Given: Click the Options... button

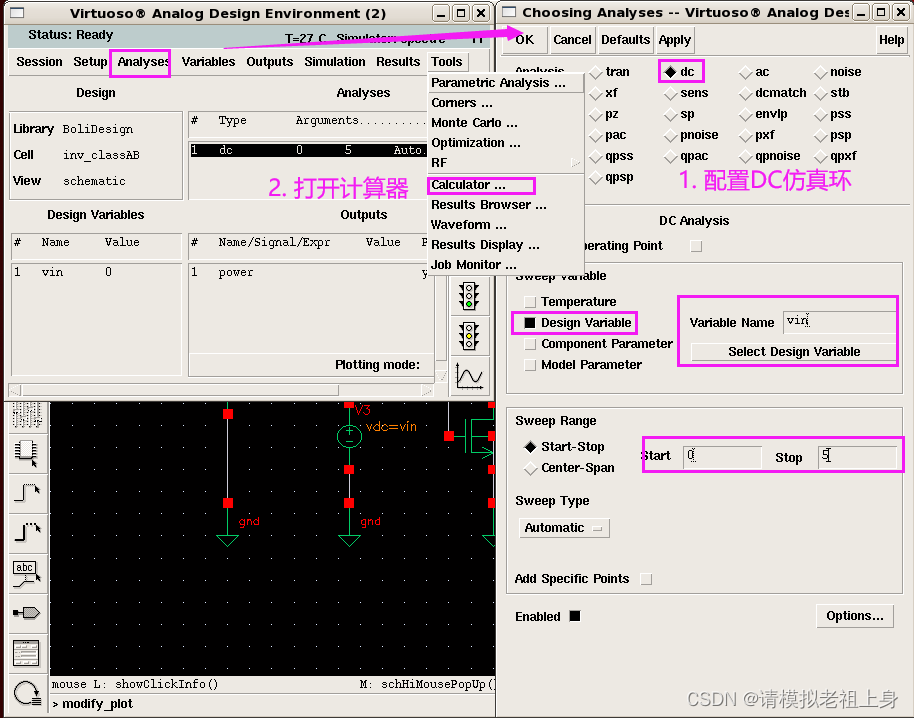Looking at the screenshot, I should point(855,615).
